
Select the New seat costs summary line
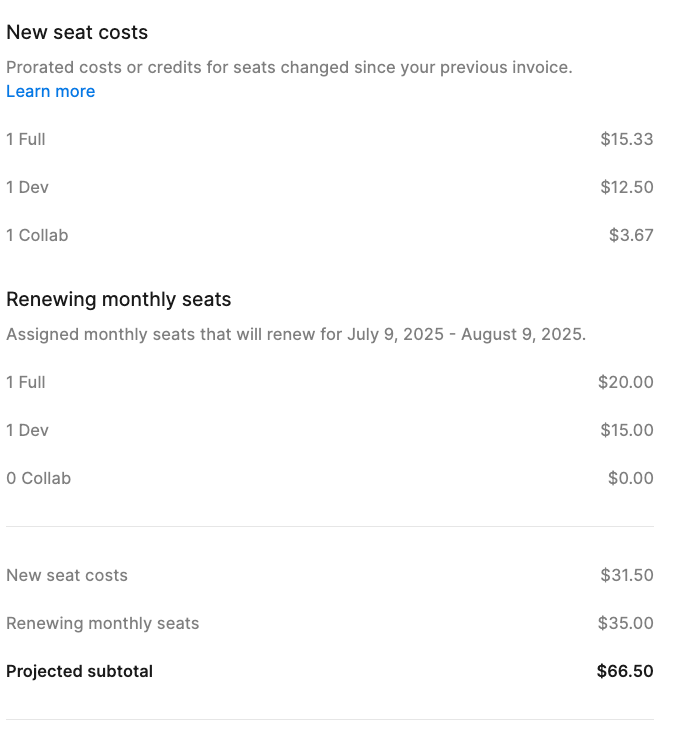pos(330,576)
